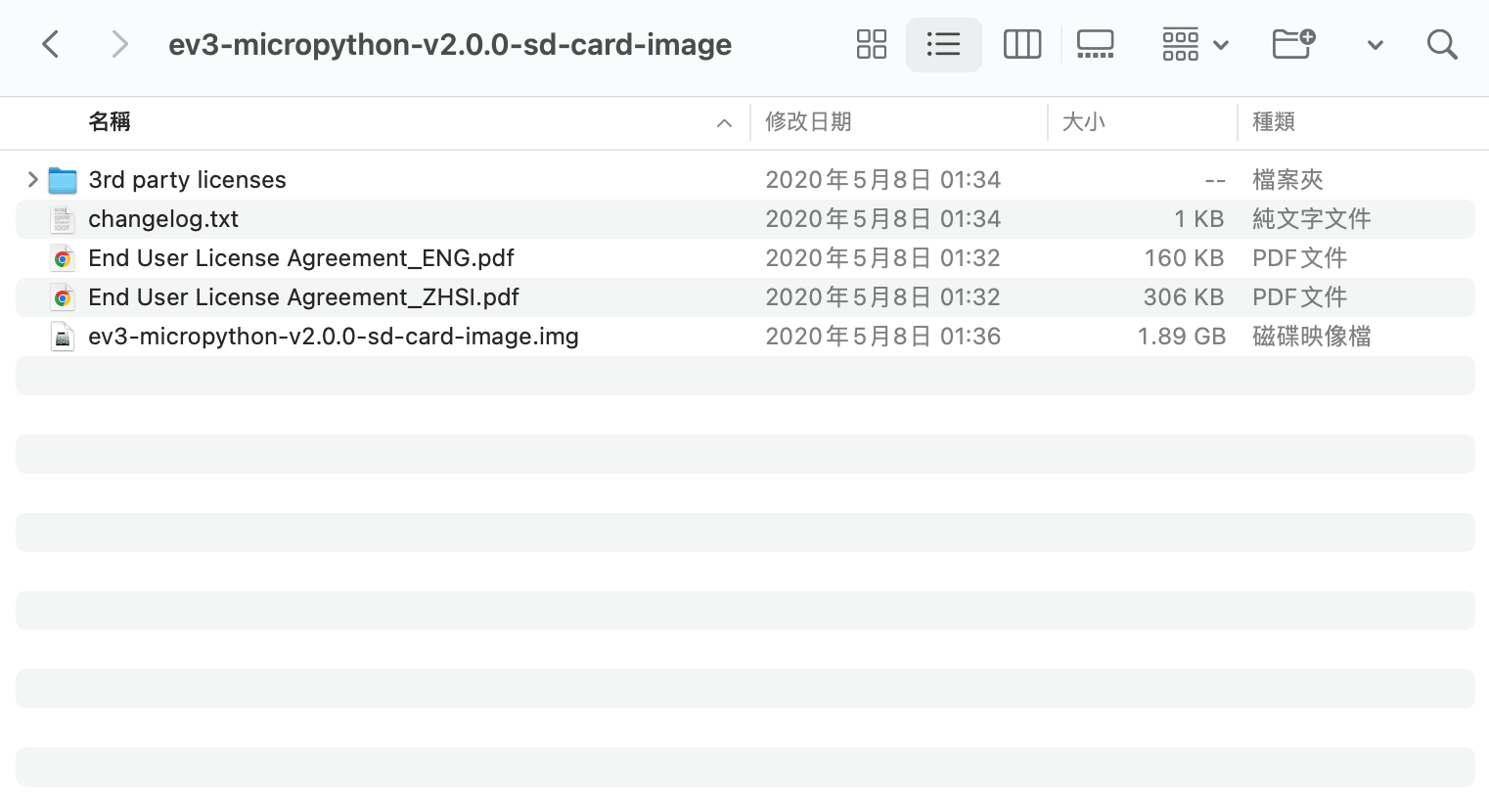Sort files by 修改日期 column

pyautogui.click(x=807, y=121)
